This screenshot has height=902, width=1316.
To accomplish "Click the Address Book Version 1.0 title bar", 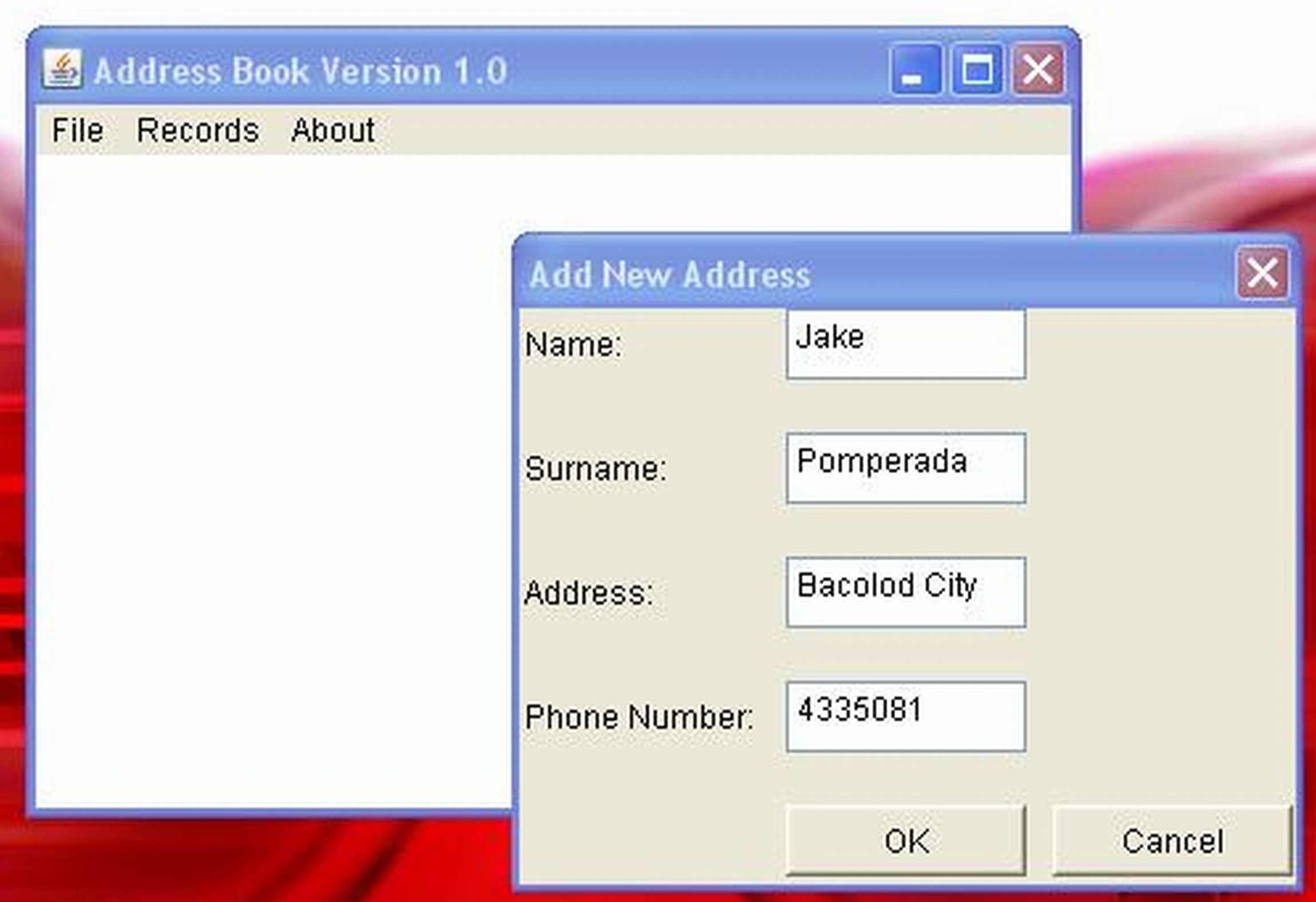I will click(401, 70).
